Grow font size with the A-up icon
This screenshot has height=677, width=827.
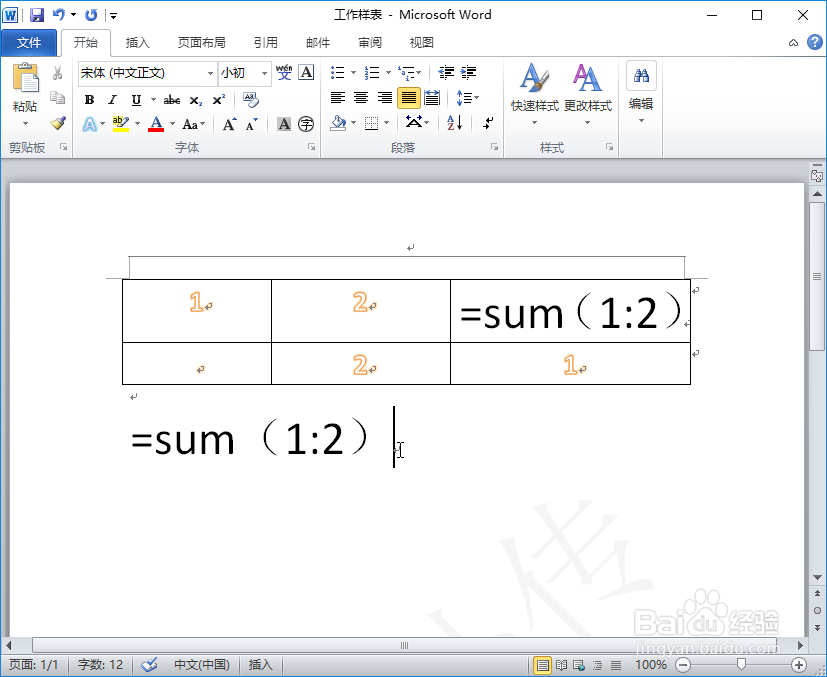pos(229,124)
